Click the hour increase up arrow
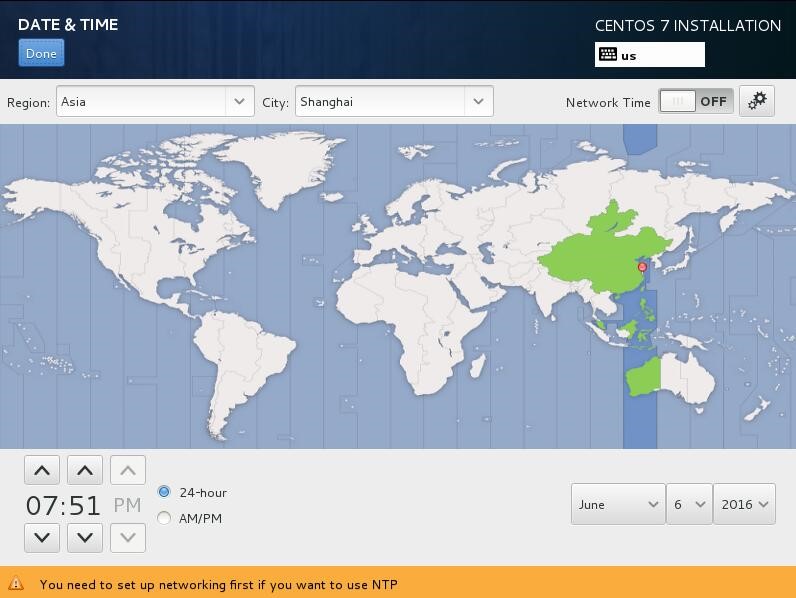796x598 pixels. 41,470
